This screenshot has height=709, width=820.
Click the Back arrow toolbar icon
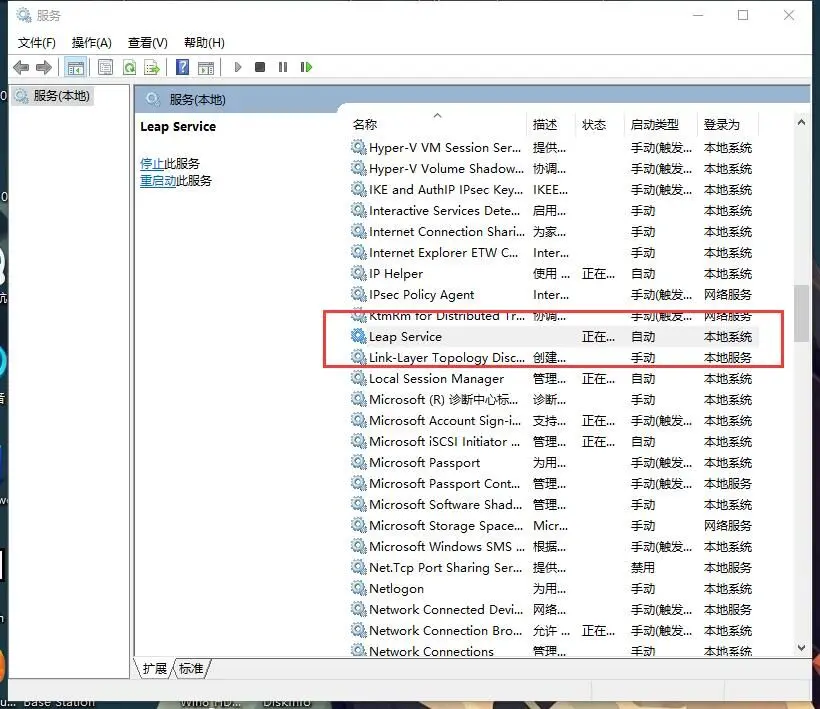tap(21, 67)
